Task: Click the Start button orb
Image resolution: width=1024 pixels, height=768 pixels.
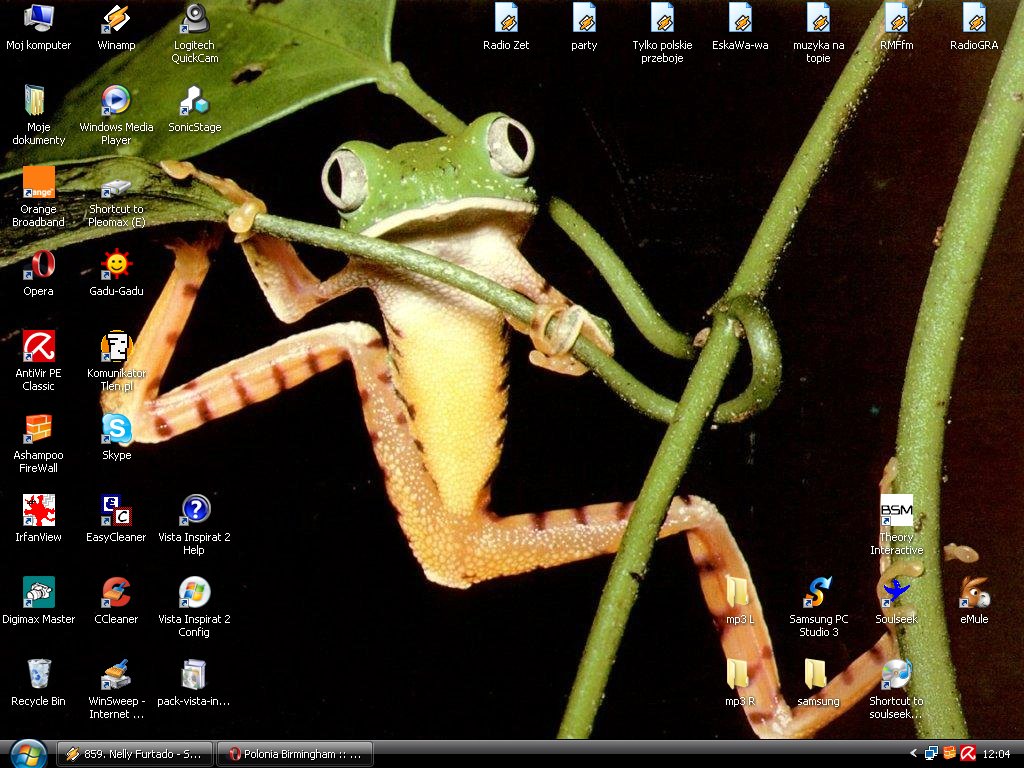Action: (x=27, y=754)
